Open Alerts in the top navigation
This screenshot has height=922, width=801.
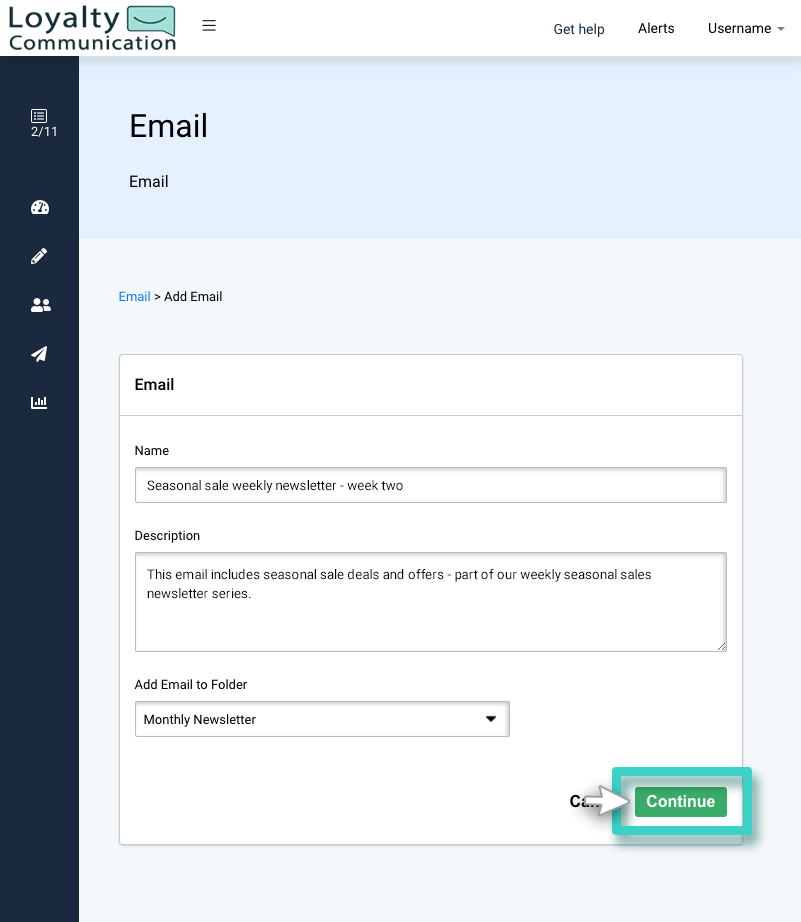pyautogui.click(x=656, y=28)
